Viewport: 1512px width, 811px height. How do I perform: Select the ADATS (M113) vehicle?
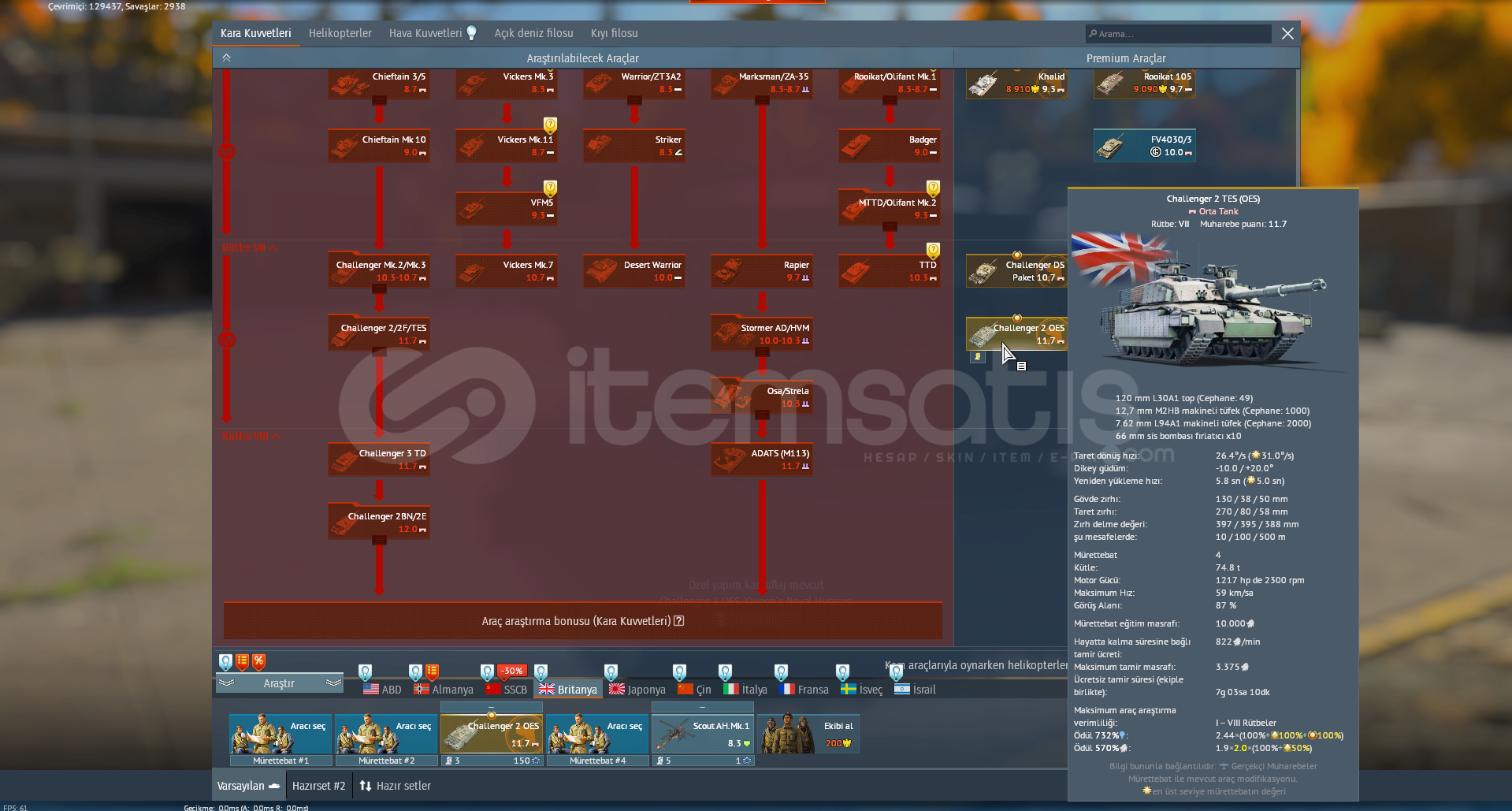click(x=761, y=459)
